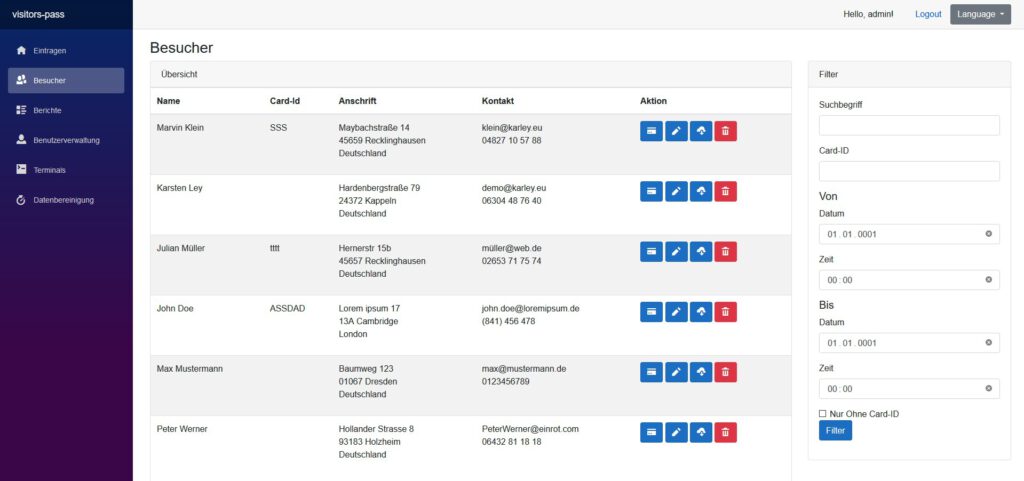Click the Bis Zeit time field
The height and width of the screenshot is (481, 1024).
(x=909, y=389)
